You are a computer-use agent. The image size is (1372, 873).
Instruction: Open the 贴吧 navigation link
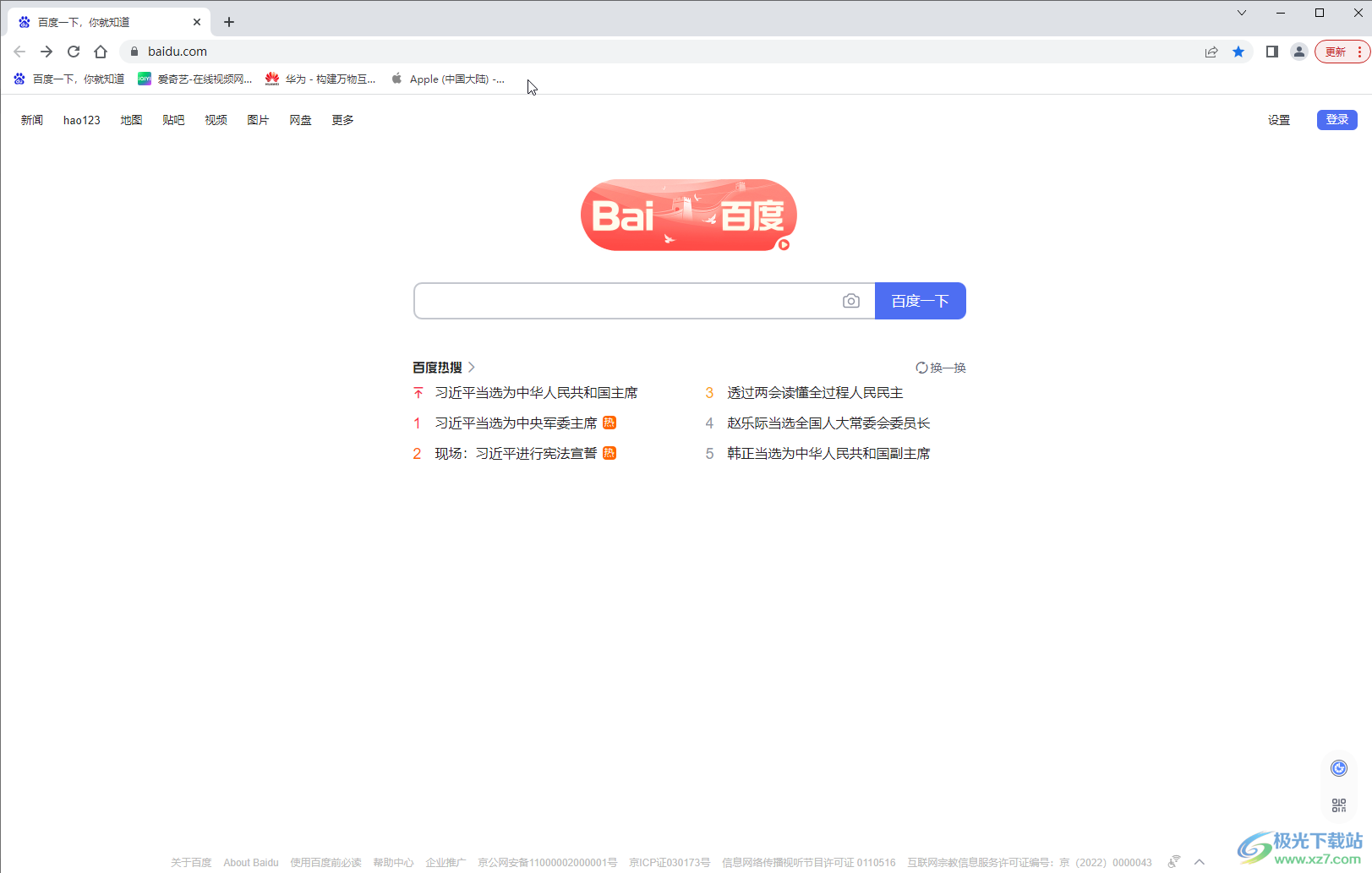tap(173, 120)
